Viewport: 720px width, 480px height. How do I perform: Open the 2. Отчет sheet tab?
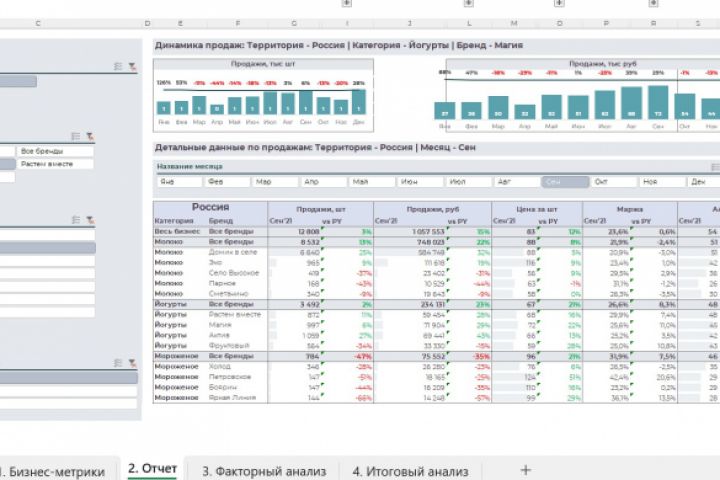(x=152, y=469)
